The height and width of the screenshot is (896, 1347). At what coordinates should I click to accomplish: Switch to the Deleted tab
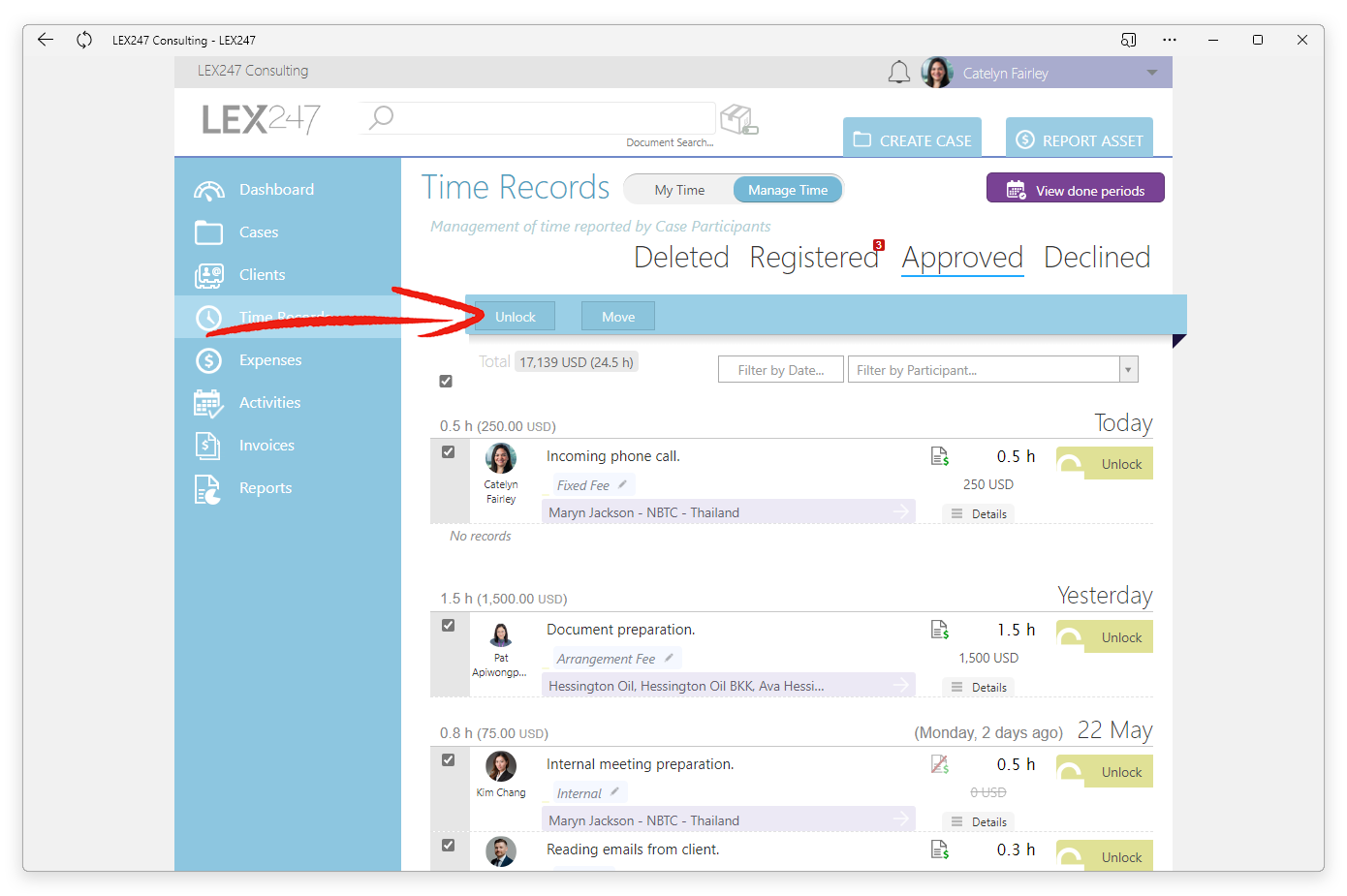(681, 258)
